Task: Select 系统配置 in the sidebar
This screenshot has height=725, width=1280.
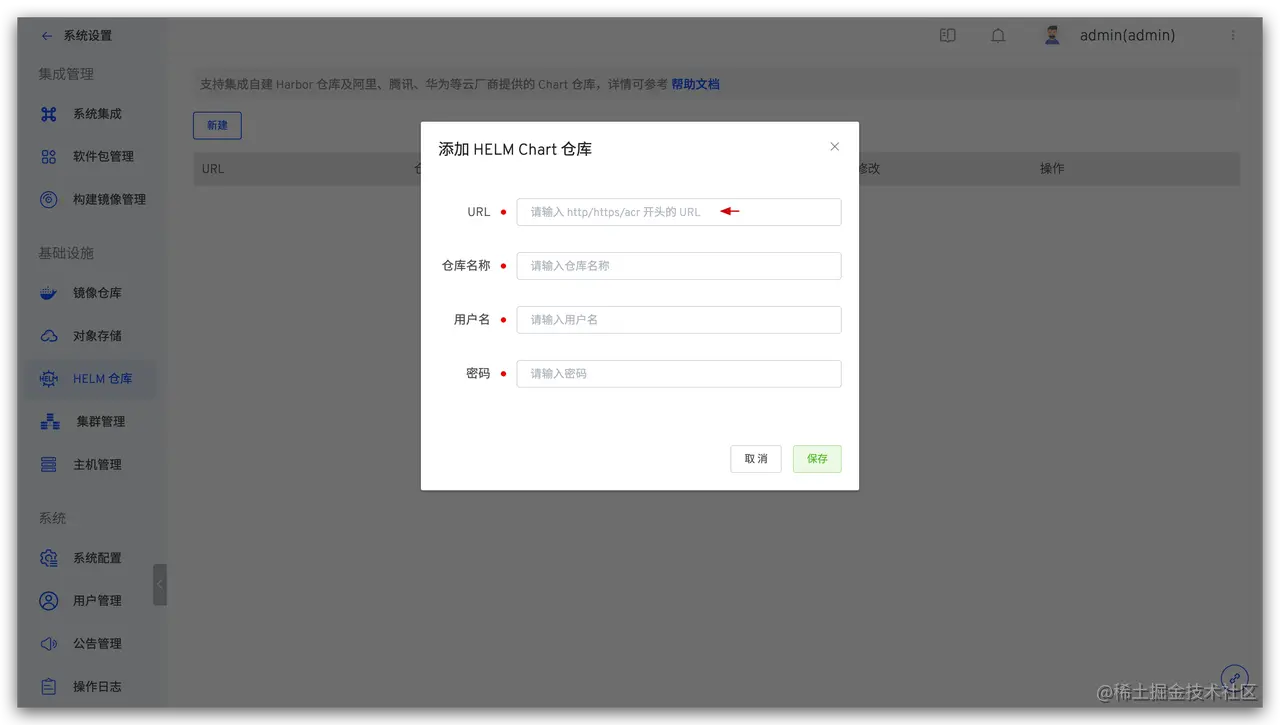Action: click(97, 558)
